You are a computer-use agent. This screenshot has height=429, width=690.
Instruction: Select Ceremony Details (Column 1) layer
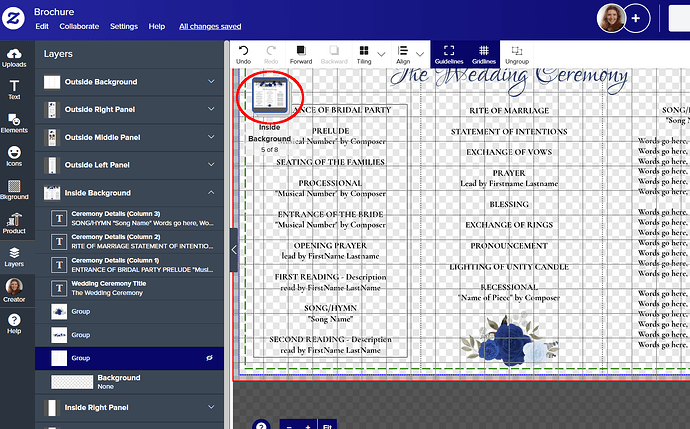(129, 265)
